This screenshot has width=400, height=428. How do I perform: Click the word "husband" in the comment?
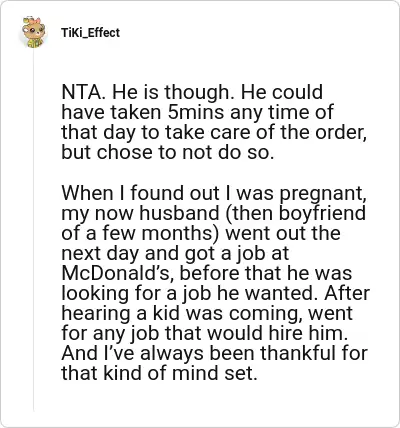coord(179,213)
